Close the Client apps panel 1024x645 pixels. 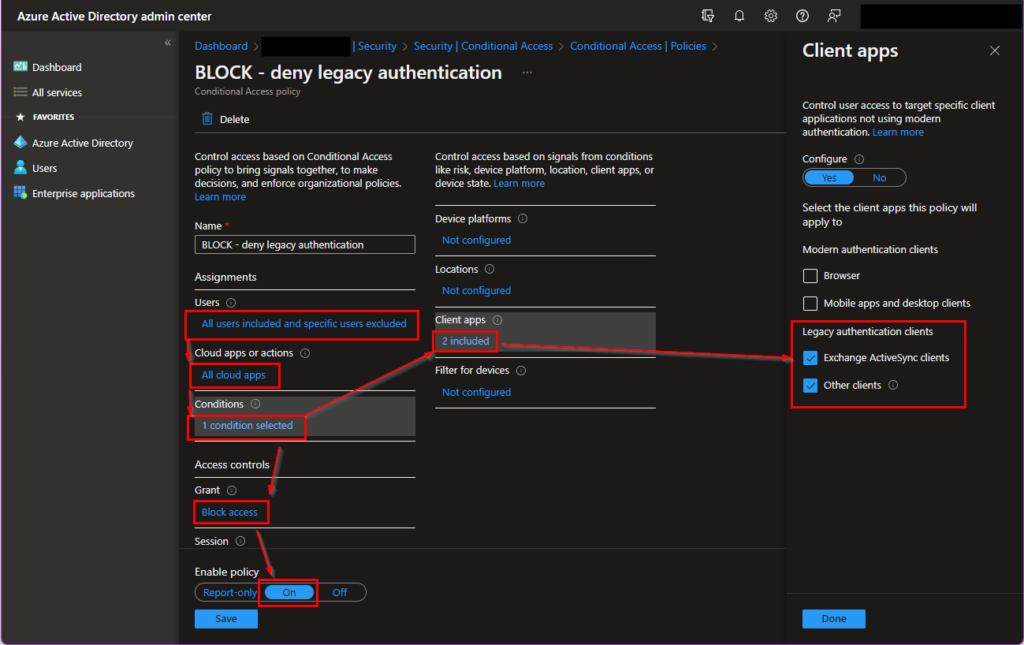995,50
